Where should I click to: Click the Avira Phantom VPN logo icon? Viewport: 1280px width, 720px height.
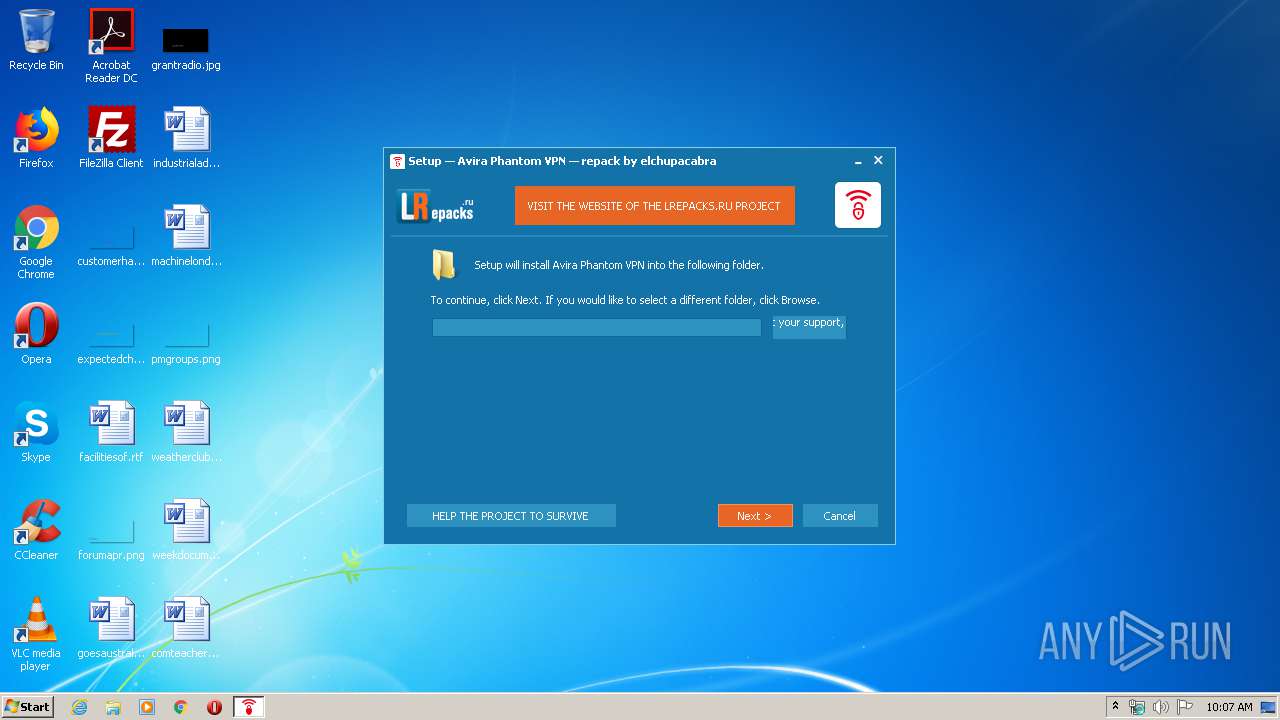(858, 205)
